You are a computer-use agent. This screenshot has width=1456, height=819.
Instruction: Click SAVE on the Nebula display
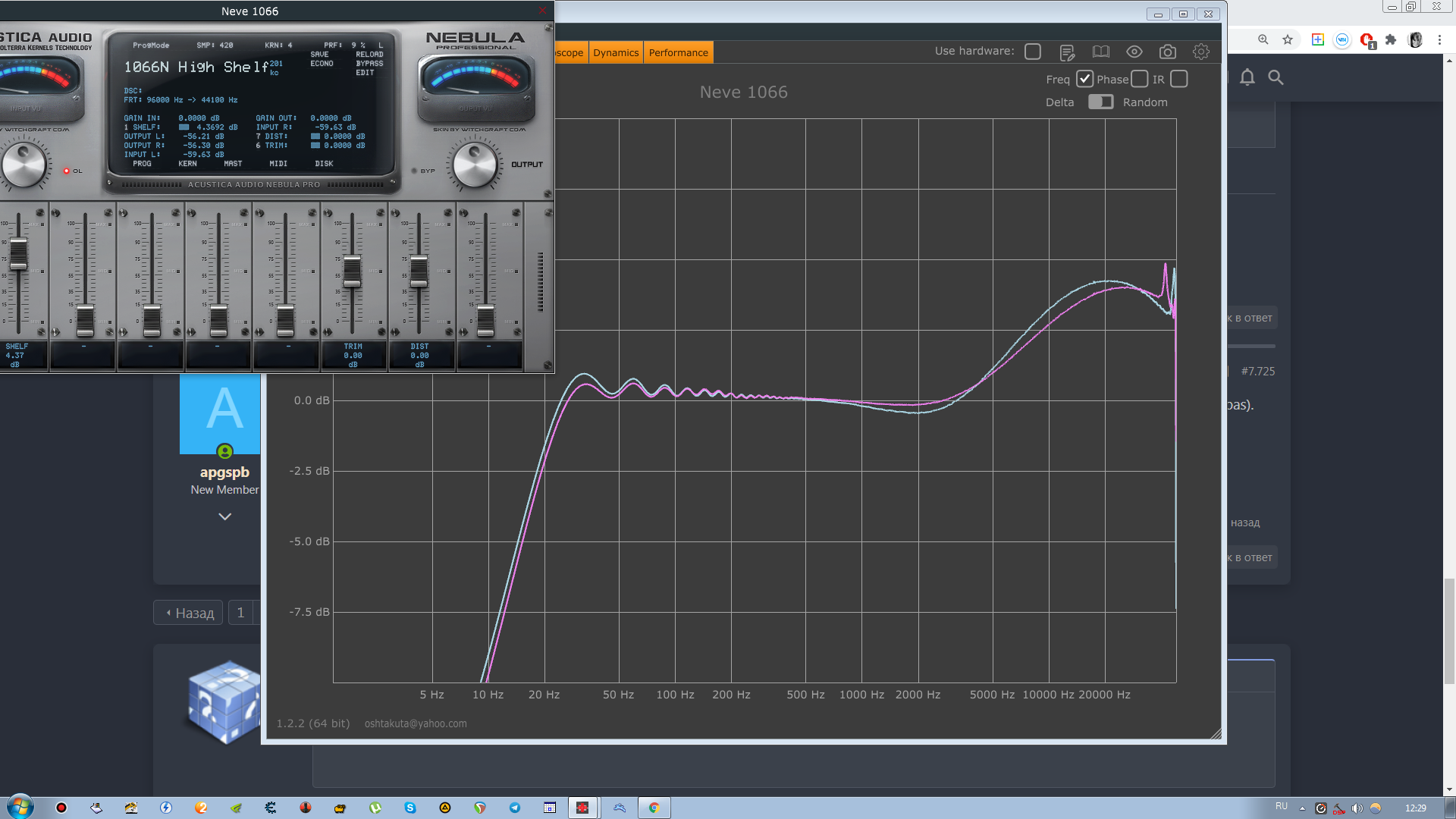coord(319,55)
